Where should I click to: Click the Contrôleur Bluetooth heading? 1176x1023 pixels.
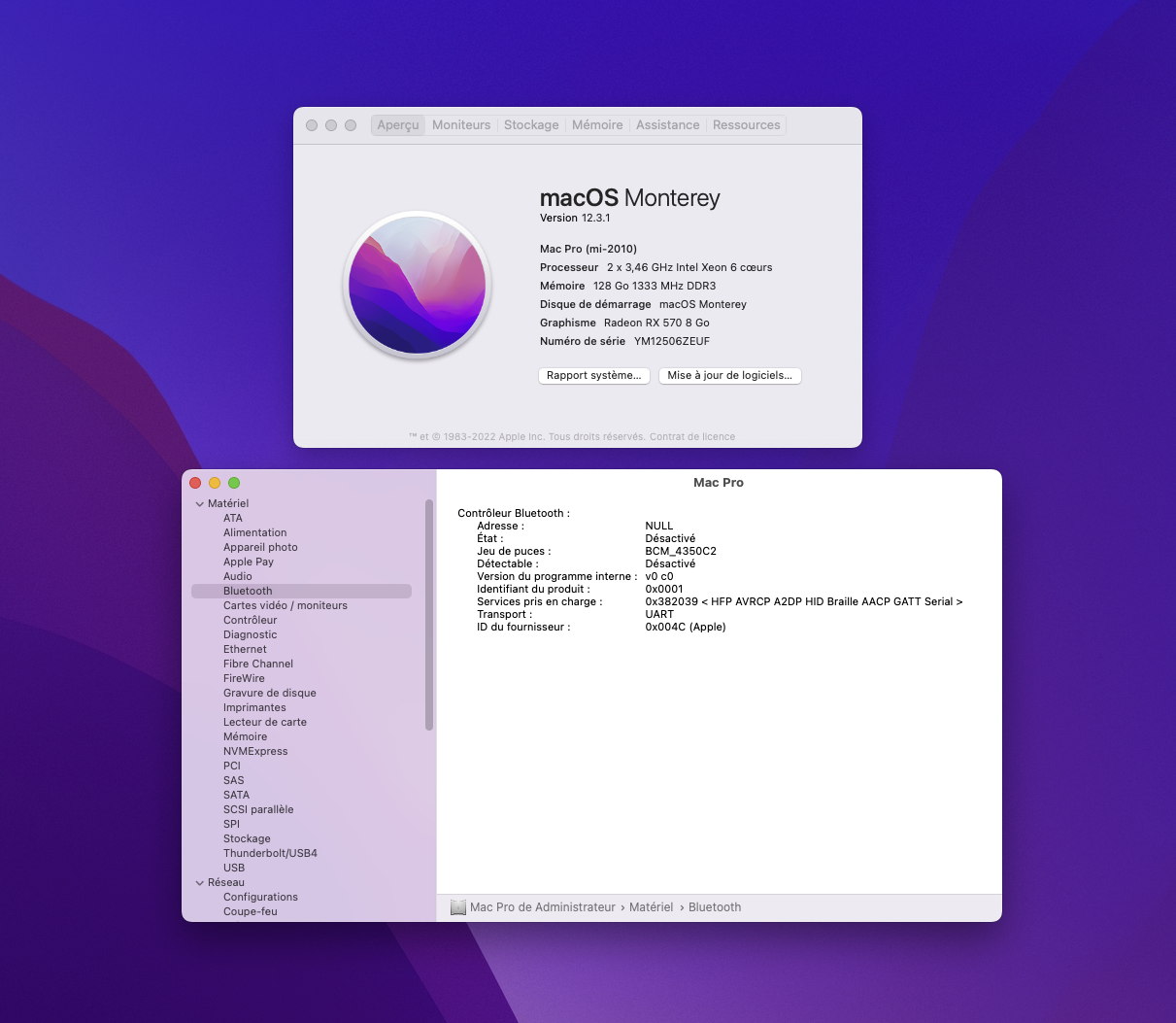coord(514,513)
